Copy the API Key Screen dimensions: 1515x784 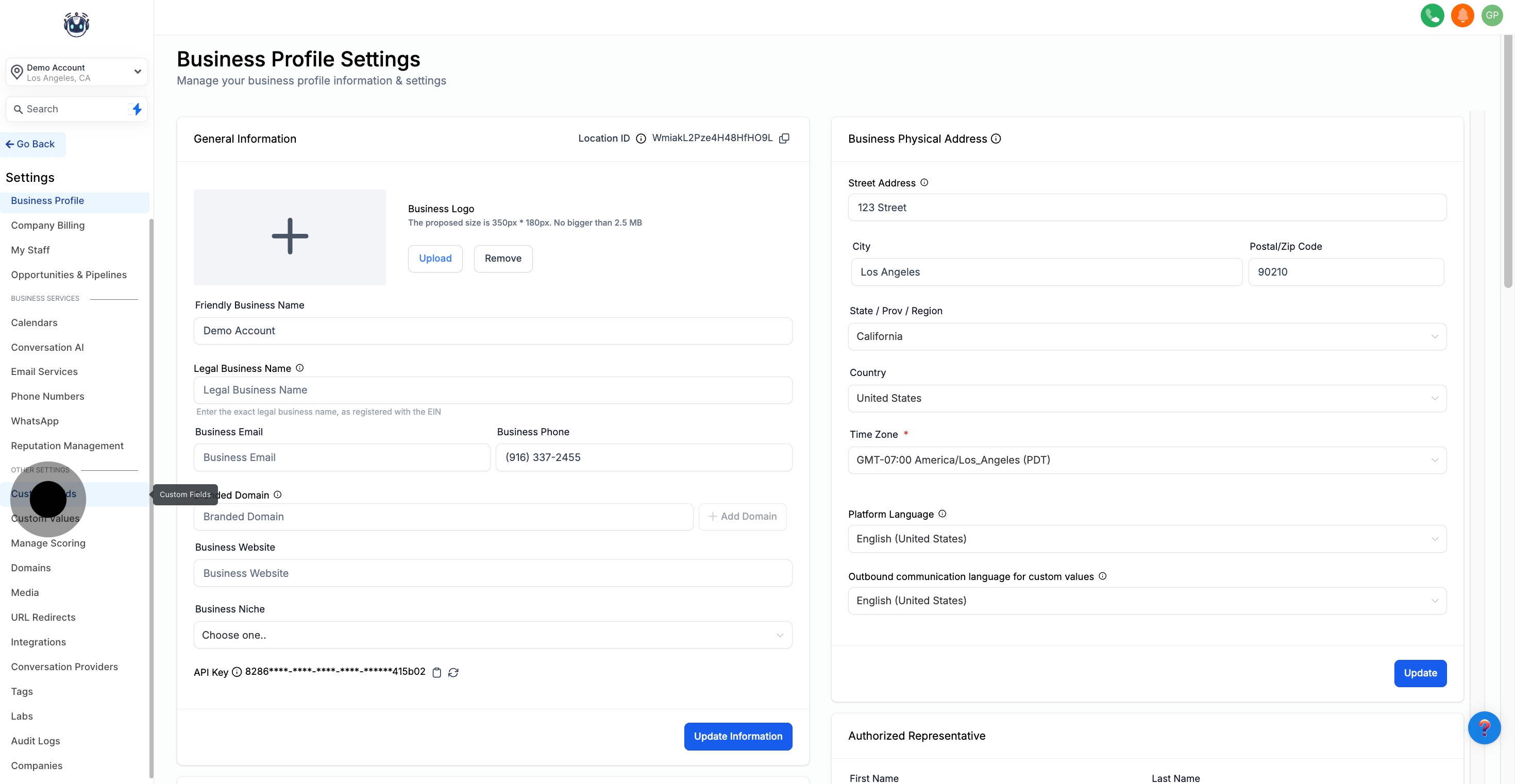tap(437, 672)
